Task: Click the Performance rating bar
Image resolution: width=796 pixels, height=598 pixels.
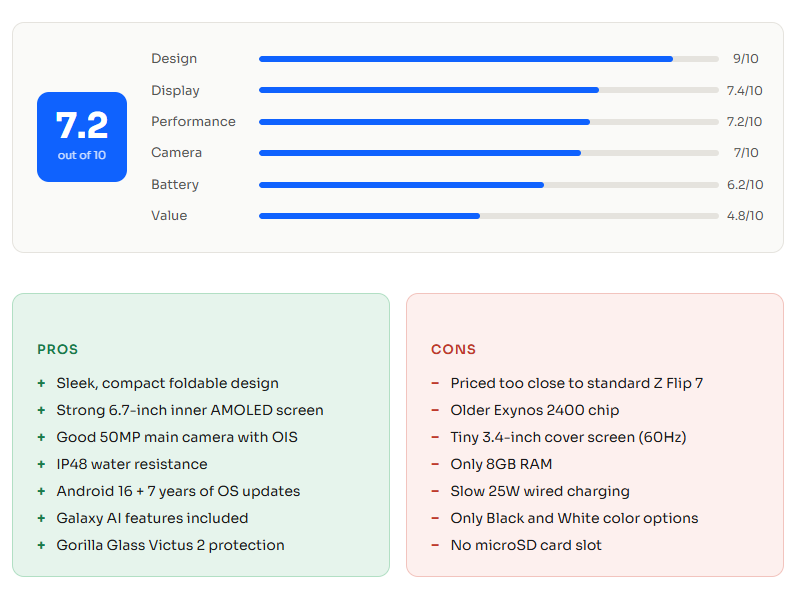Action: [x=488, y=122]
